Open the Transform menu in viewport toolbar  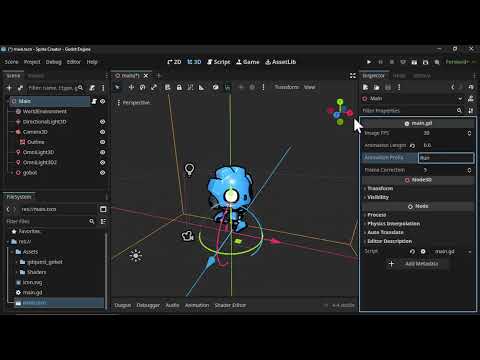click(x=287, y=87)
